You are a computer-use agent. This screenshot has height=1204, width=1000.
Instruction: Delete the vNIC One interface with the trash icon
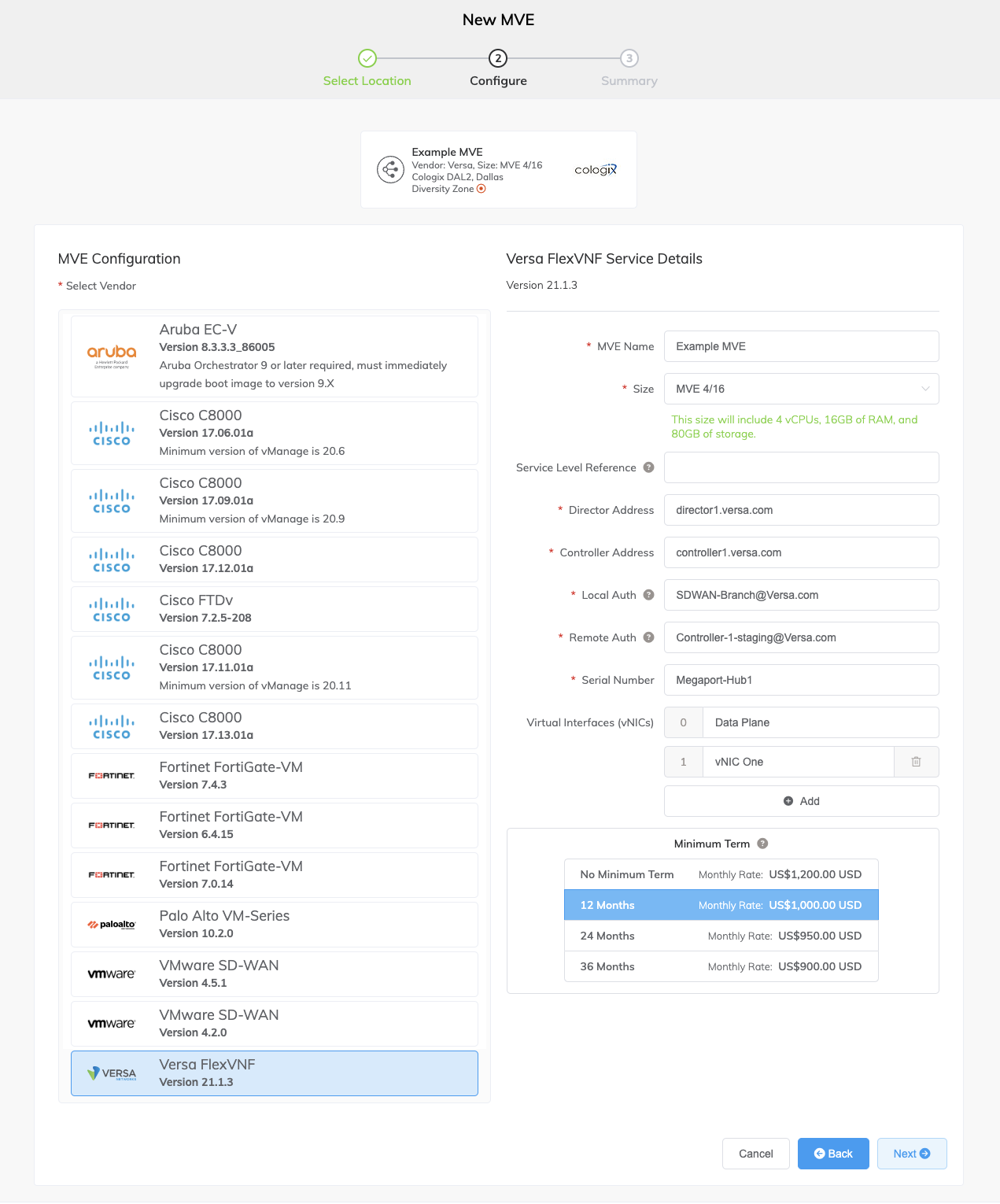(916, 762)
